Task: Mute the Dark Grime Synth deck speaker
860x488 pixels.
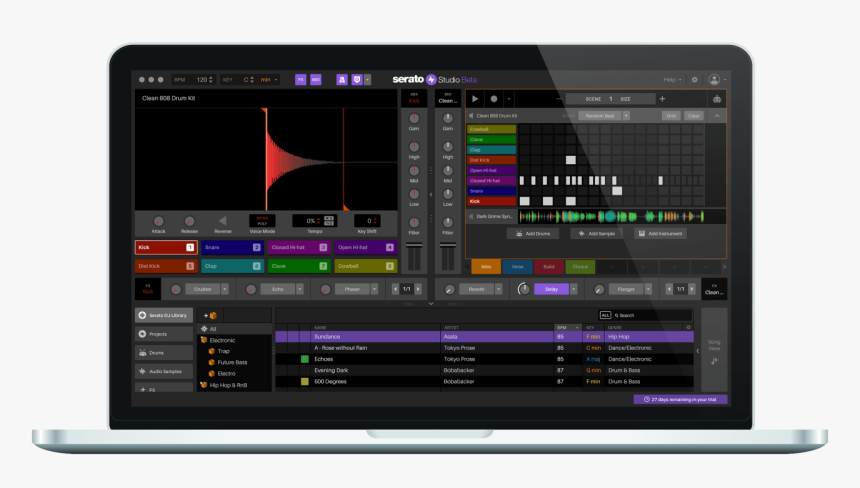Action: pos(471,216)
